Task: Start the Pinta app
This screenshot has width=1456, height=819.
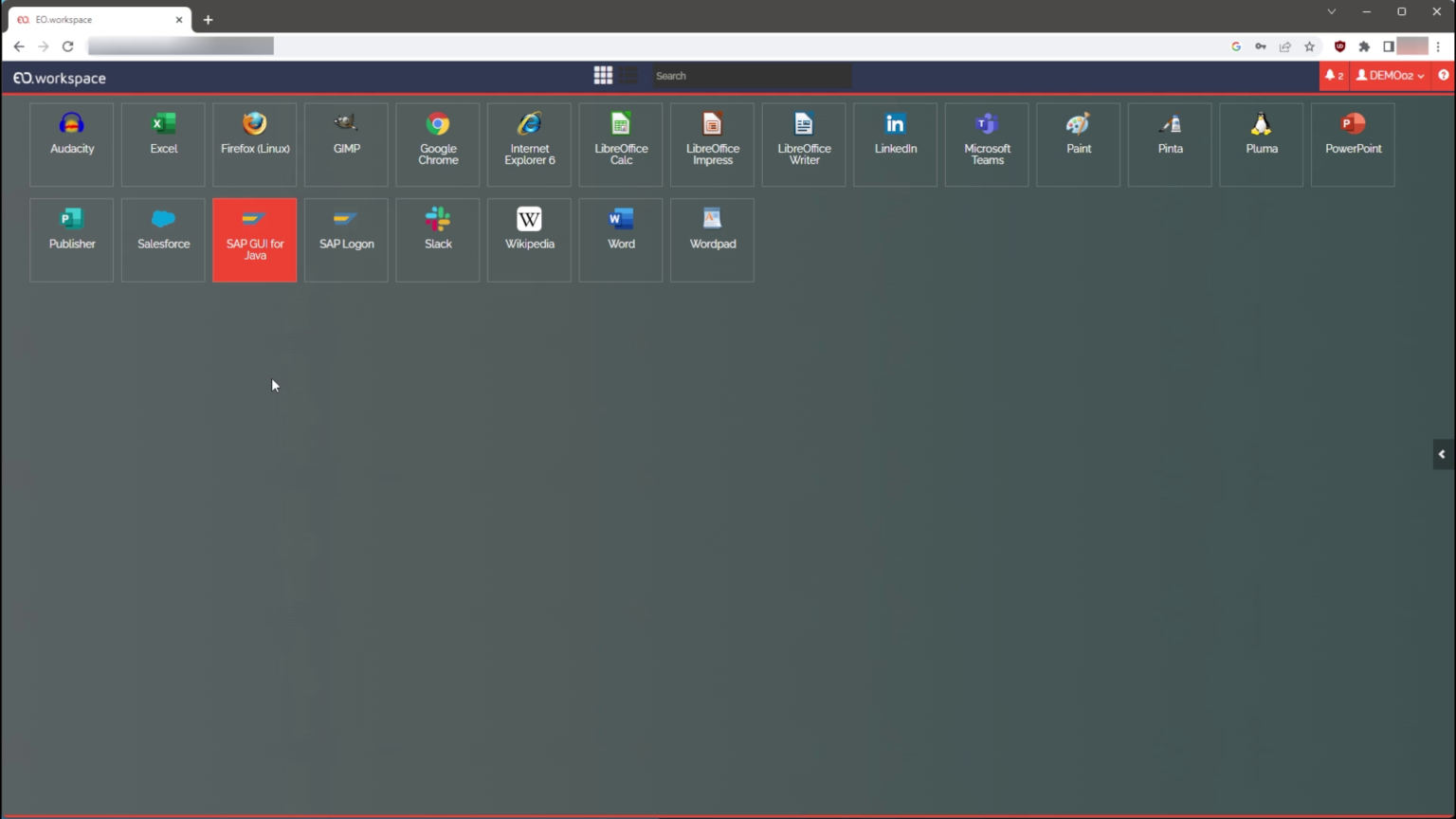Action: coord(1170,145)
